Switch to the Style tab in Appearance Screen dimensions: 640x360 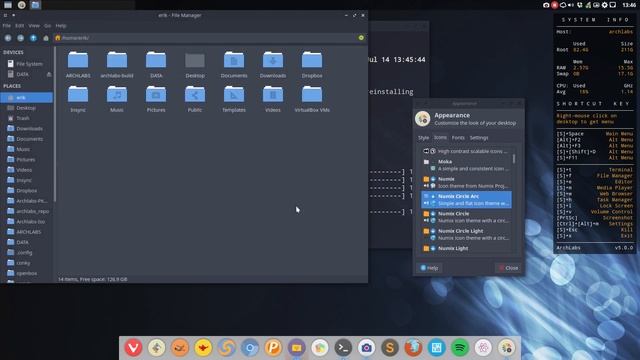tap(423, 138)
